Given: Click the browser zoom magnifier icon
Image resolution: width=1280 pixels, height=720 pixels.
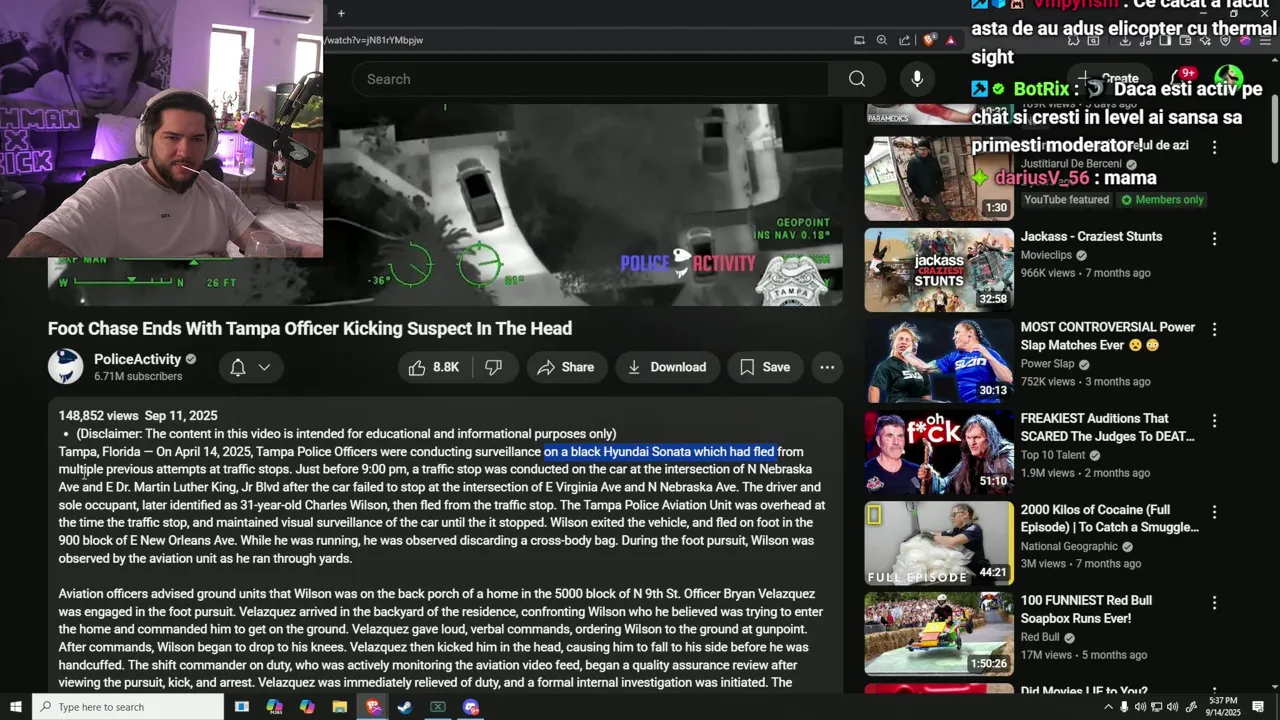Looking at the screenshot, I should point(882,40).
